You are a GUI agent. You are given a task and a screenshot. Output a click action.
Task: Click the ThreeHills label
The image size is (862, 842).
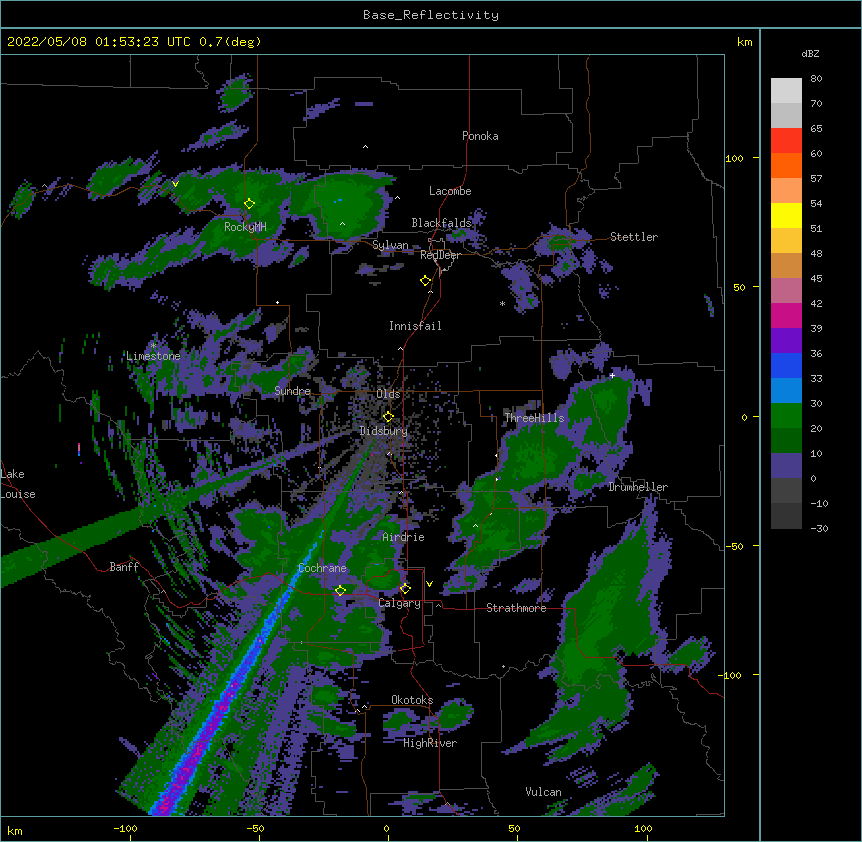pyautogui.click(x=534, y=418)
